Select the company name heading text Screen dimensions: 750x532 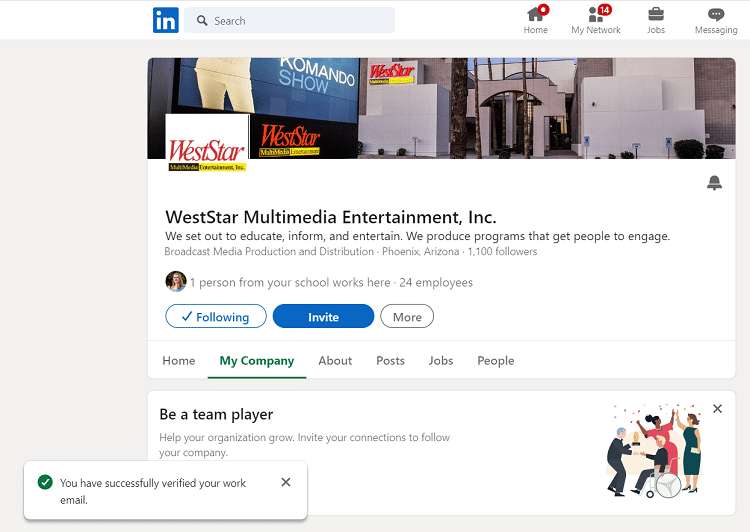click(x=331, y=217)
